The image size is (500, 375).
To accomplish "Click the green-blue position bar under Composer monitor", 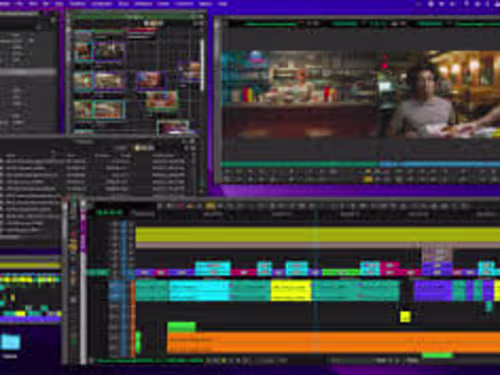I will tap(360, 164).
